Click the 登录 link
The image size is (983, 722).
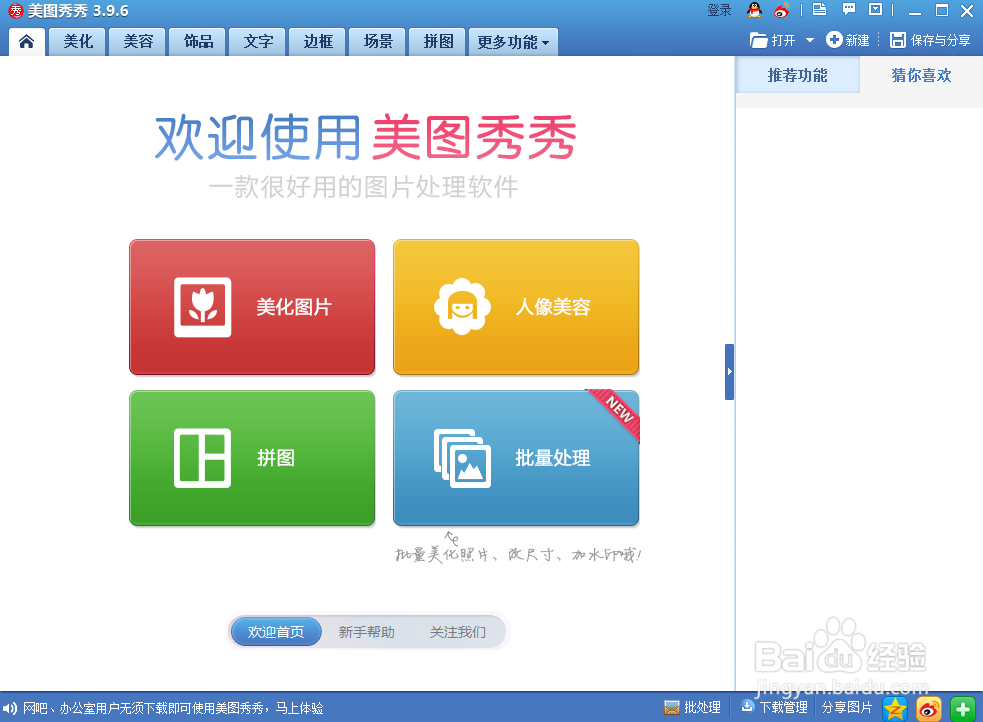719,10
